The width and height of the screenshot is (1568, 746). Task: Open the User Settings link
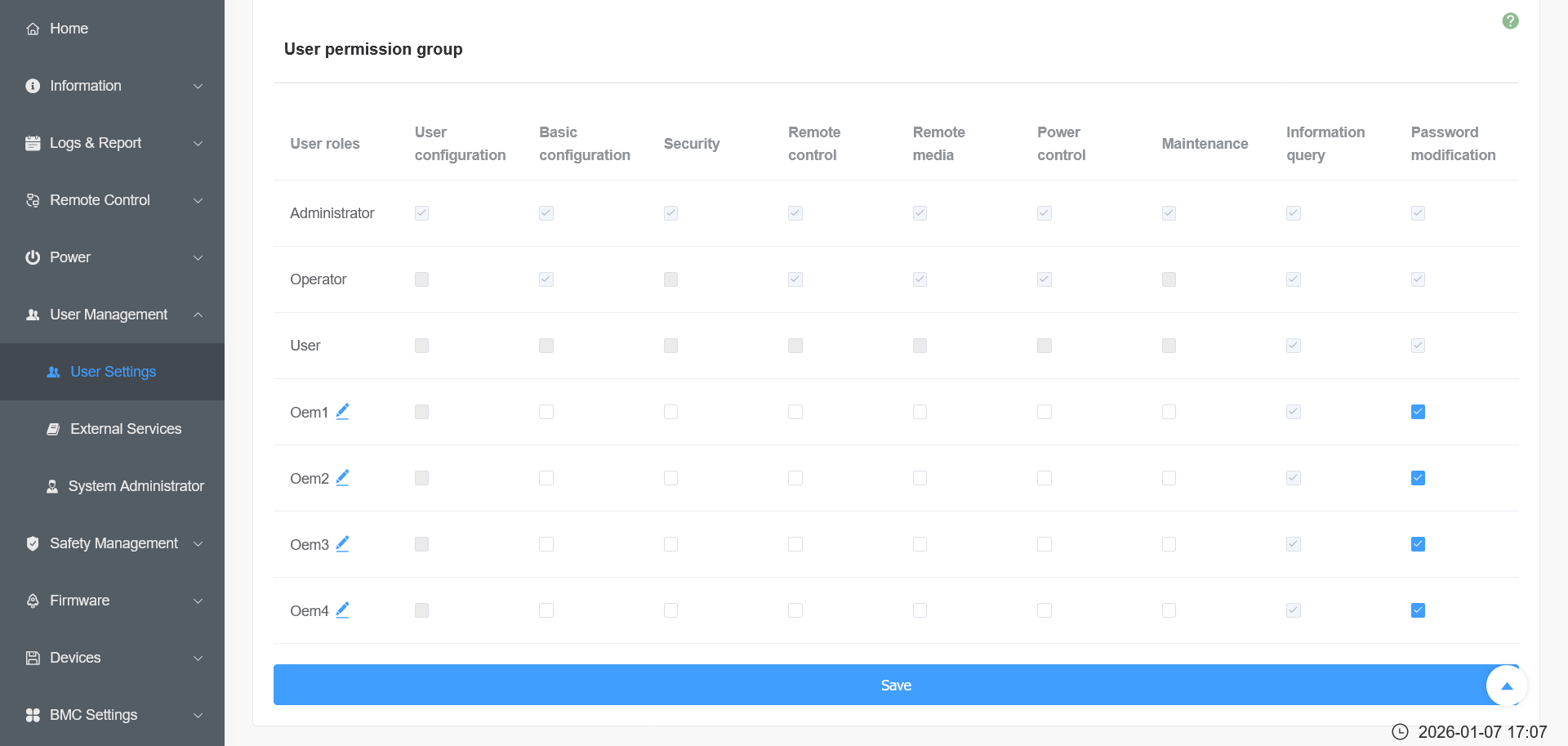[x=113, y=372]
